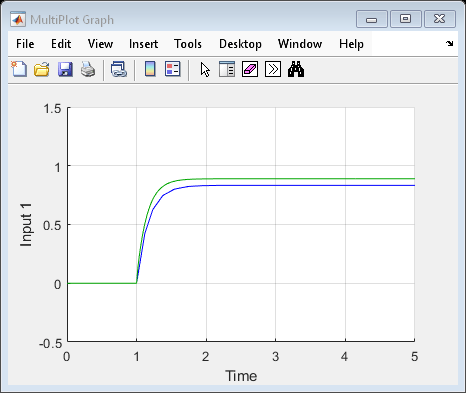Image resolution: width=466 pixels, height=393 pixels.
Task: Click the double chevron toolbar icon
Action: pyautogui.click(x=273, y=69)
